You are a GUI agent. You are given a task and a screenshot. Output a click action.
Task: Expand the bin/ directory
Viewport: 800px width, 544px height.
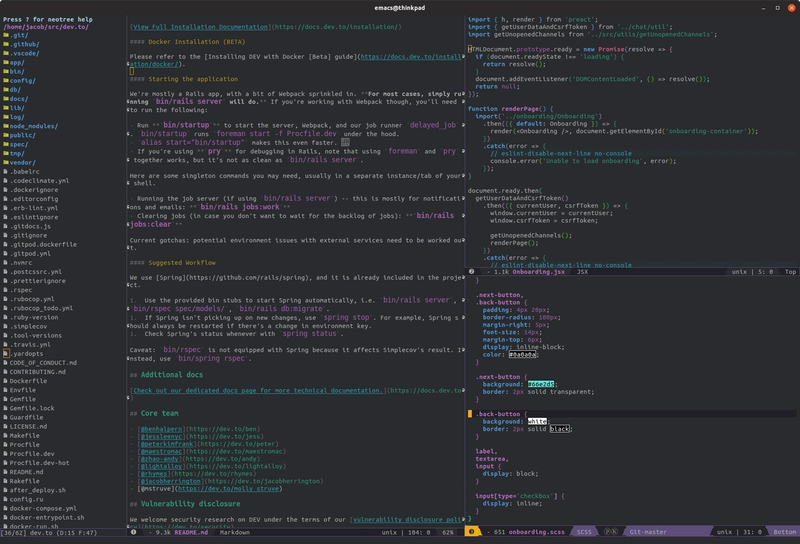[17, 72]
